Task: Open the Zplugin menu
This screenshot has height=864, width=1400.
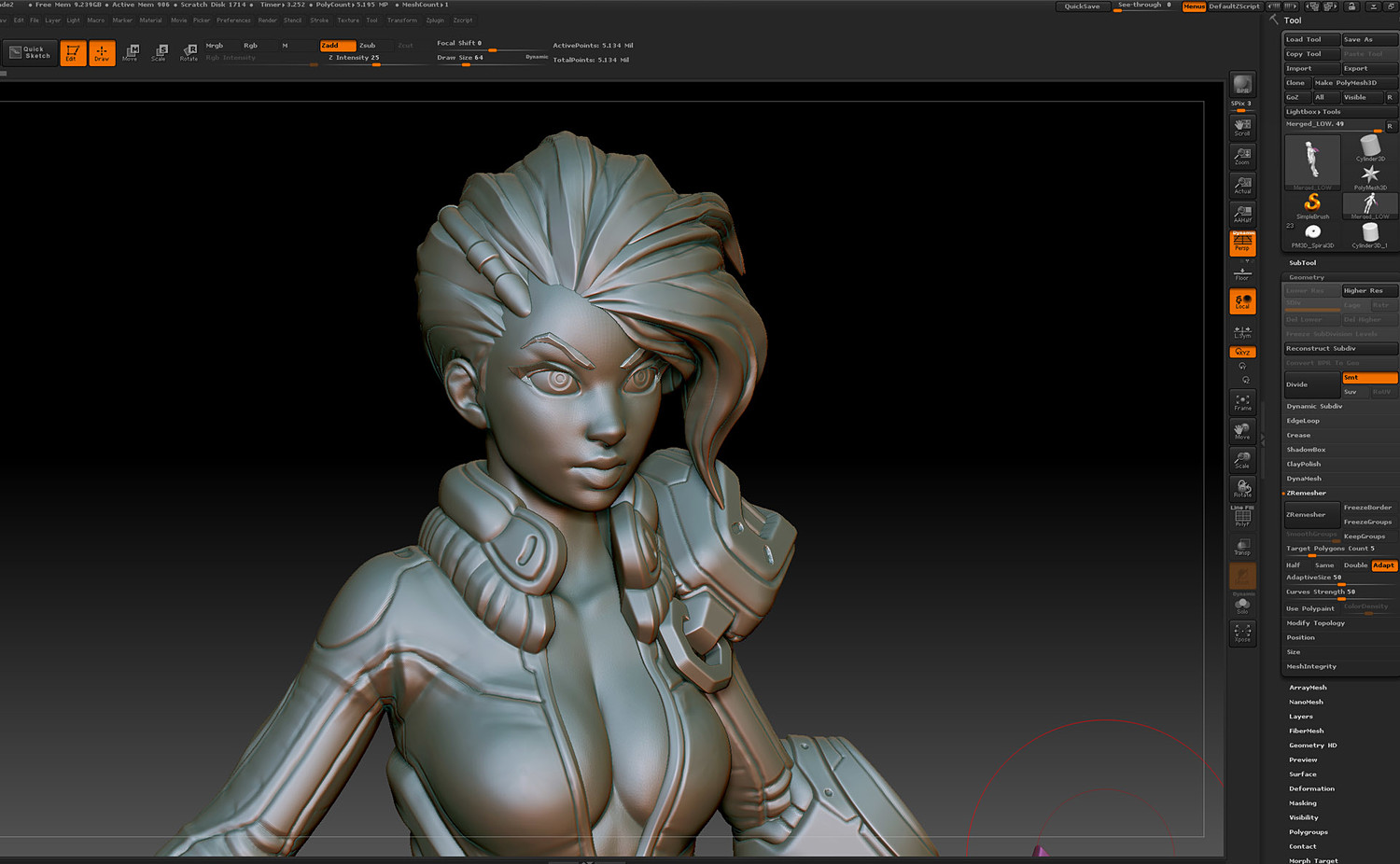Action: [x=435, y=20]
